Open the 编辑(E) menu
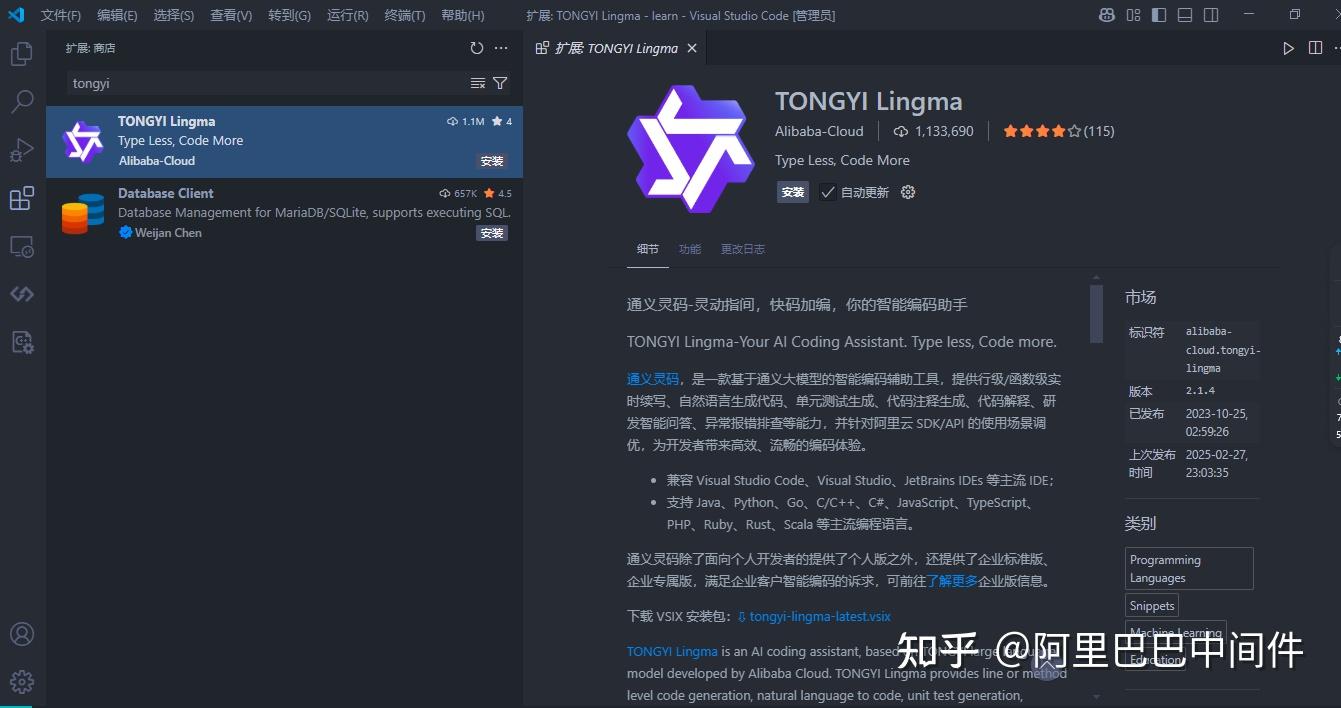This screenshot has height=708, width=1341. tap(117, 15)
